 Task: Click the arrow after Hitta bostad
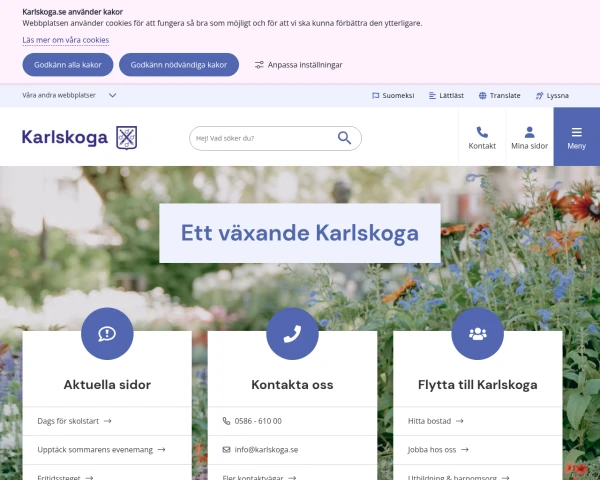coord(460,421)
